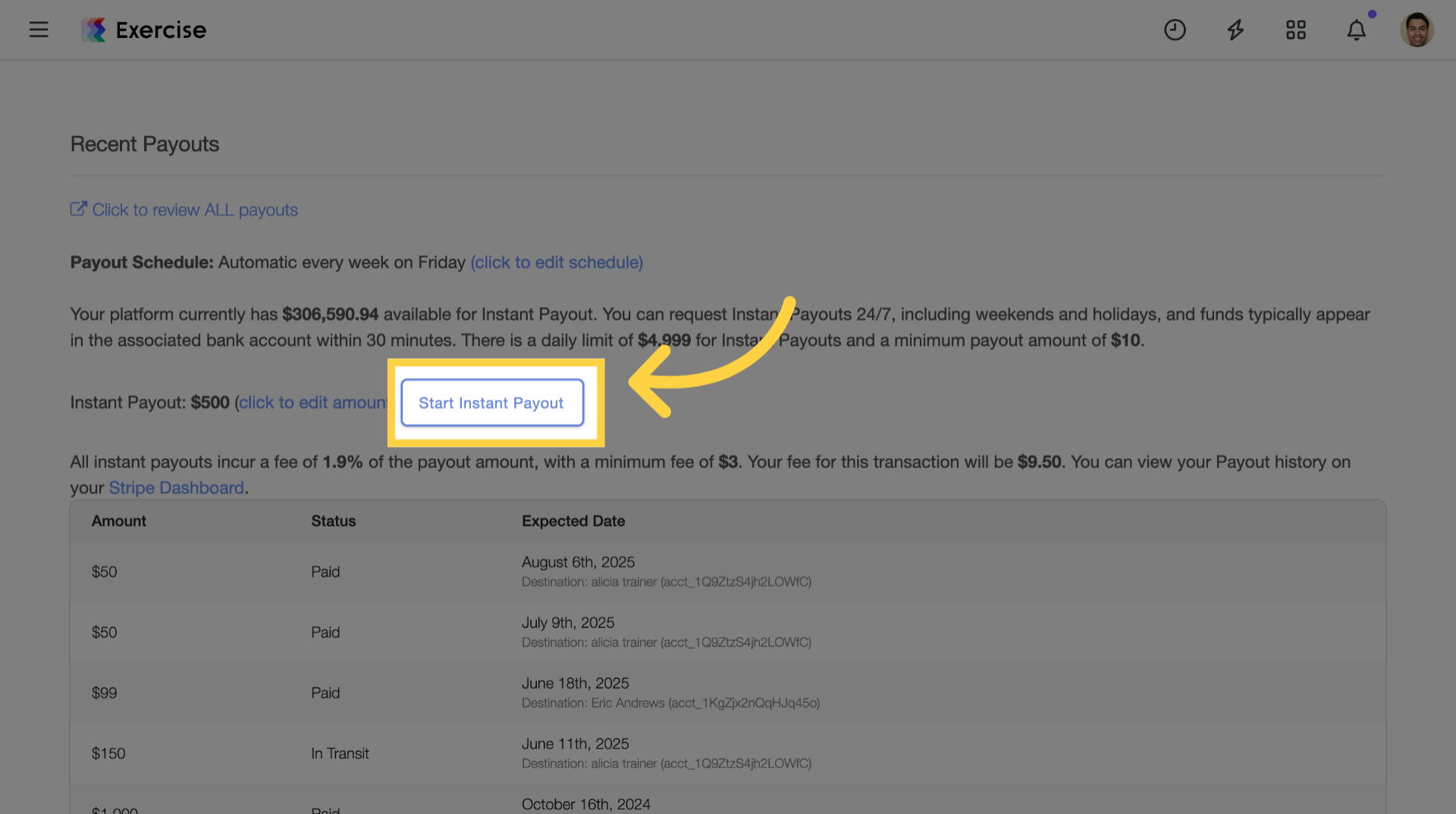This screenshot has width=1456, height=814.
Task: Click to edit the instant payout amount
Action: [x=314, y=403]
